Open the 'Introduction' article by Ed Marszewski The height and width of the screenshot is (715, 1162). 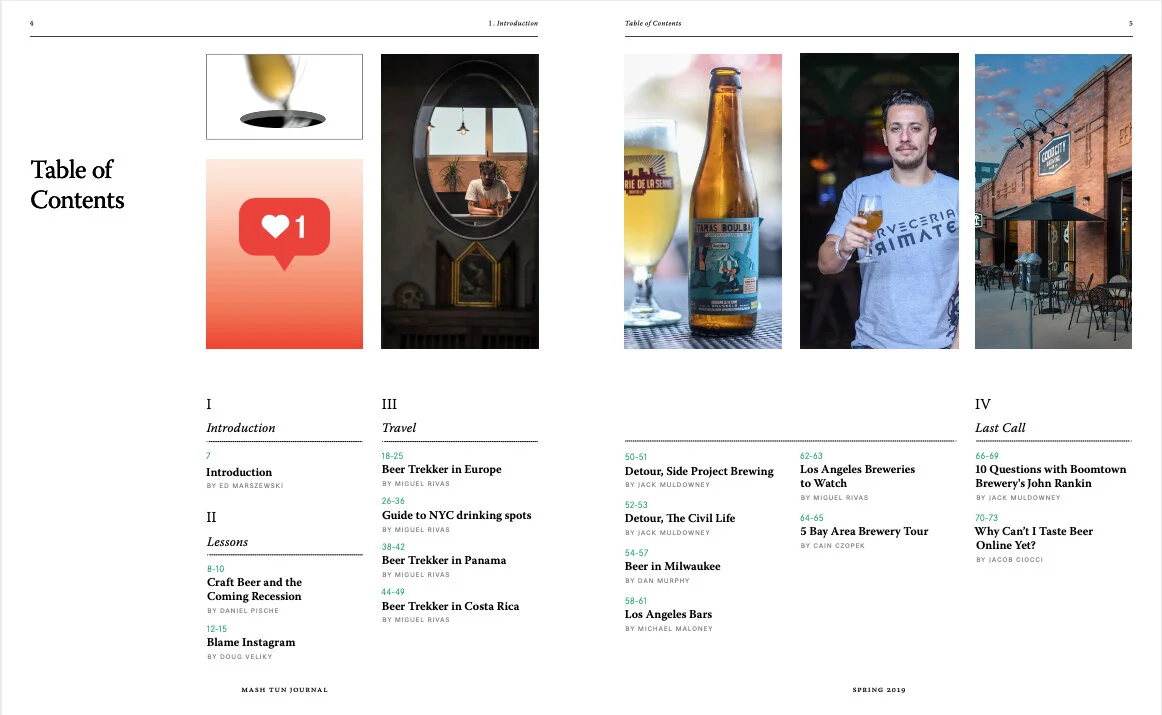[x=239, y=472]
